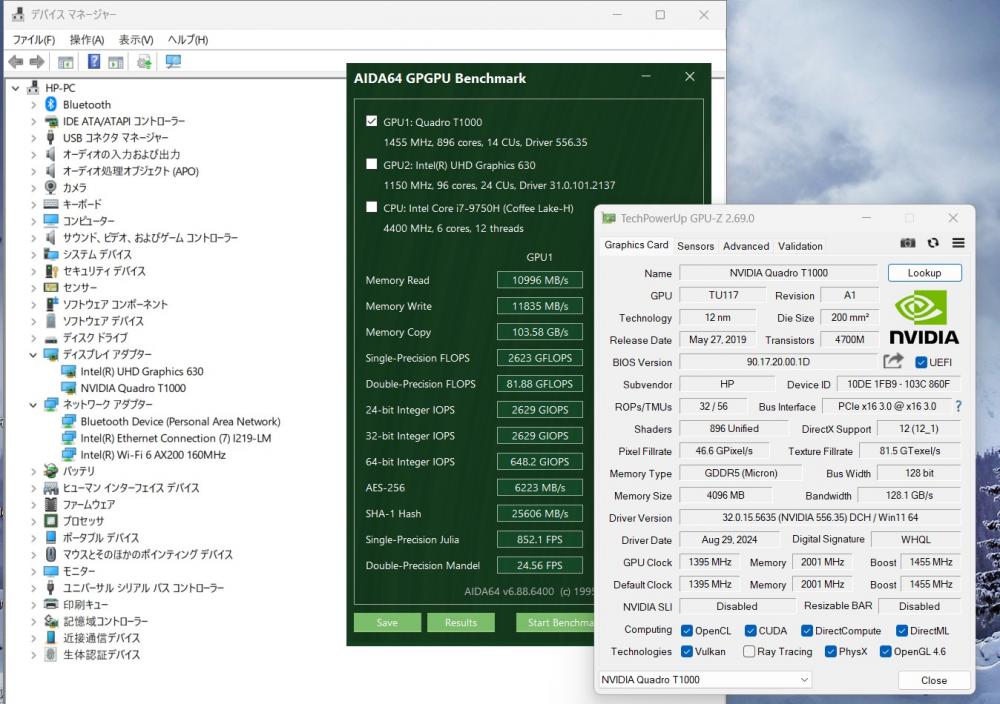Select Intel(R) Wi-Fi 6 AX200 160MHz device
The width and height of the screenshot is (1000, 704).
(152, 455)
